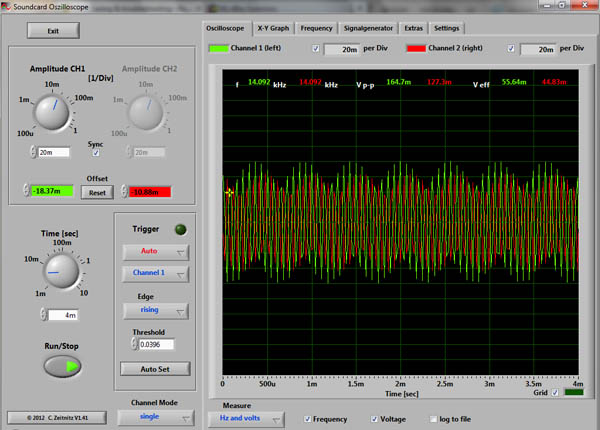
Task: Switch to the X-Y Graph tab
Action: pos(273,28)
